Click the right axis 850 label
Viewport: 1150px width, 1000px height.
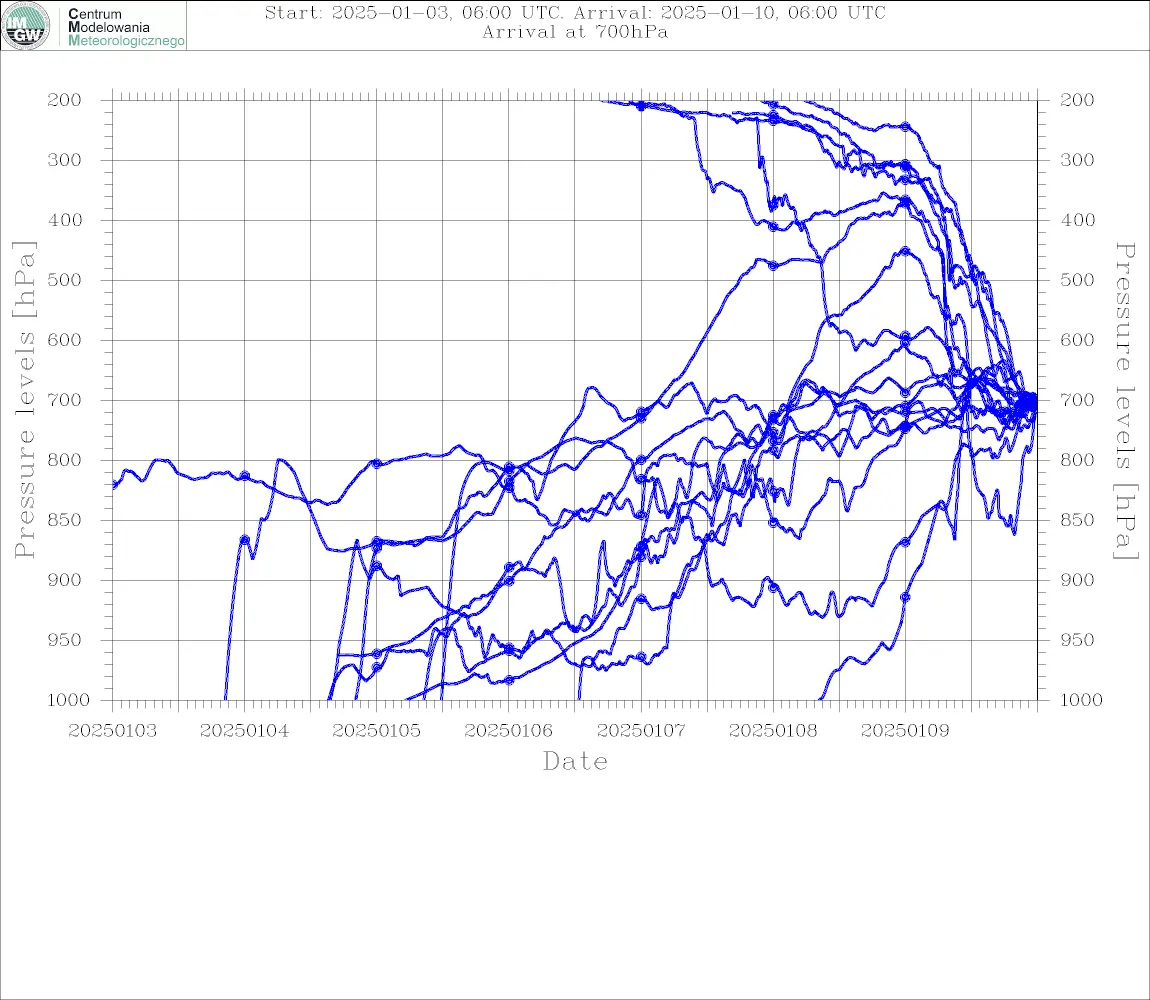click(1077, 520)
